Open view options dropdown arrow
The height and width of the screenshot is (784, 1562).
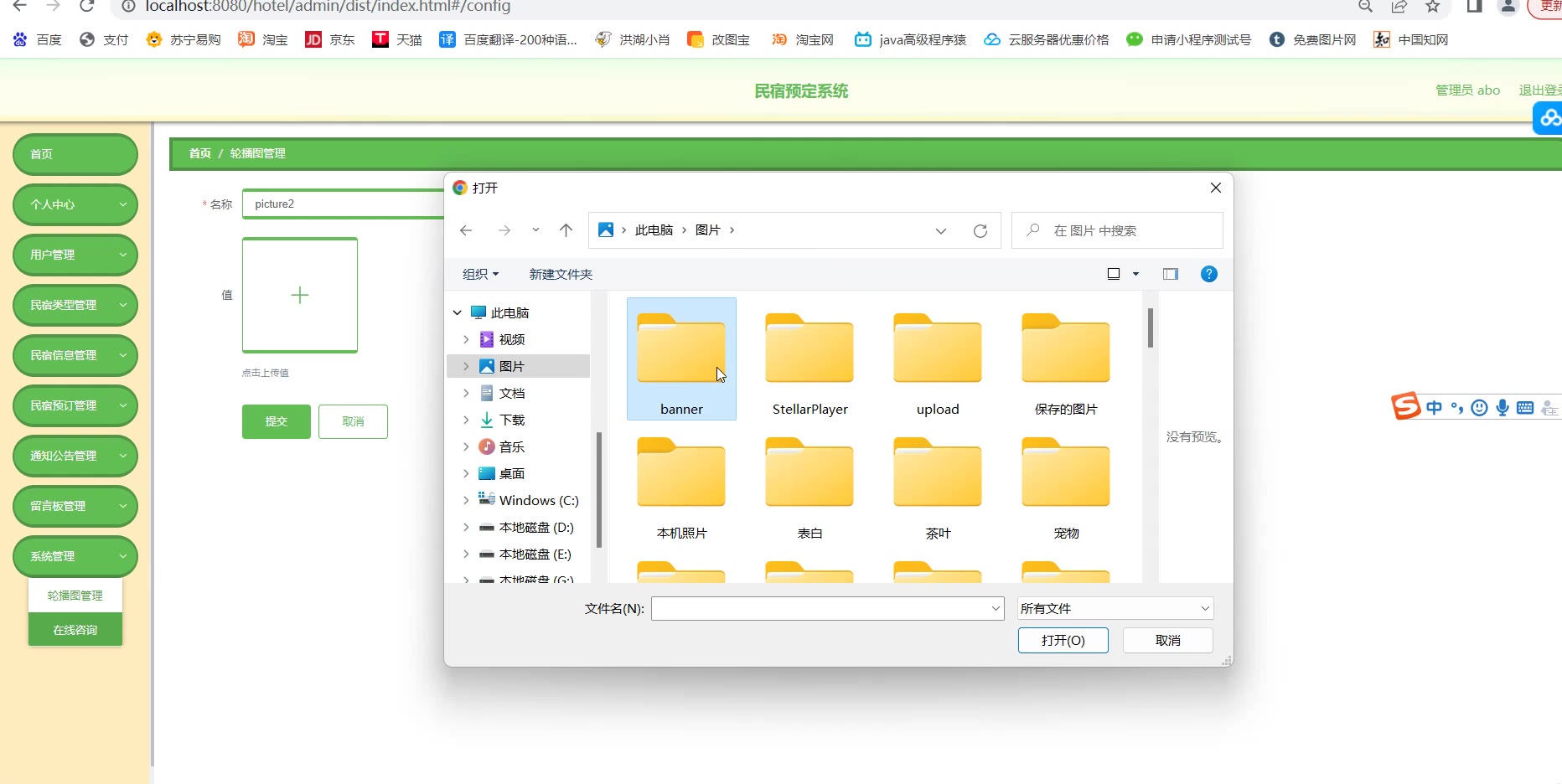(x=1136, y=274)
